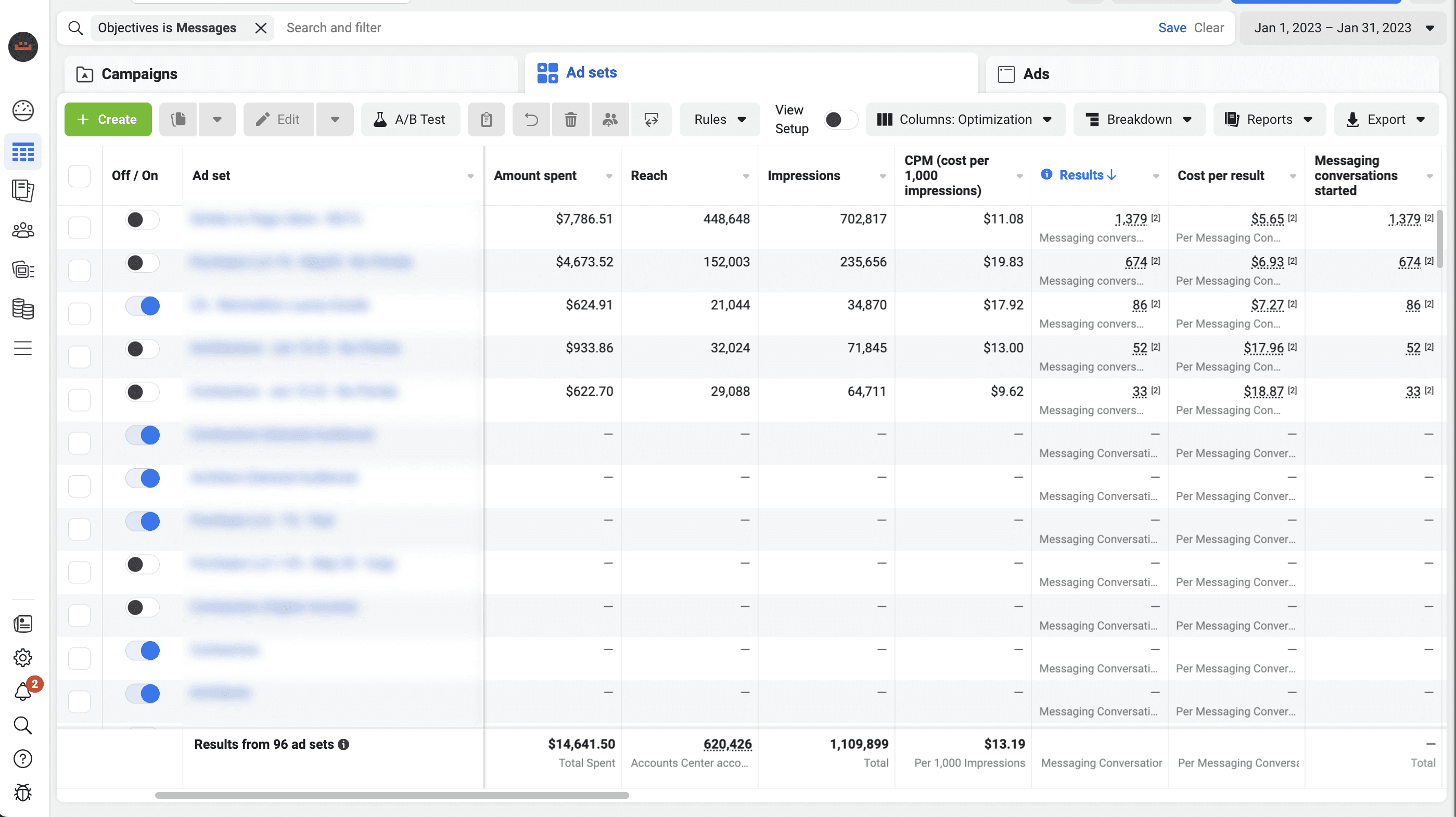This screenshot has height=817, width=1456.
Task: Turn on the ad set with $622.70 spent
Action: coord(143,392)
